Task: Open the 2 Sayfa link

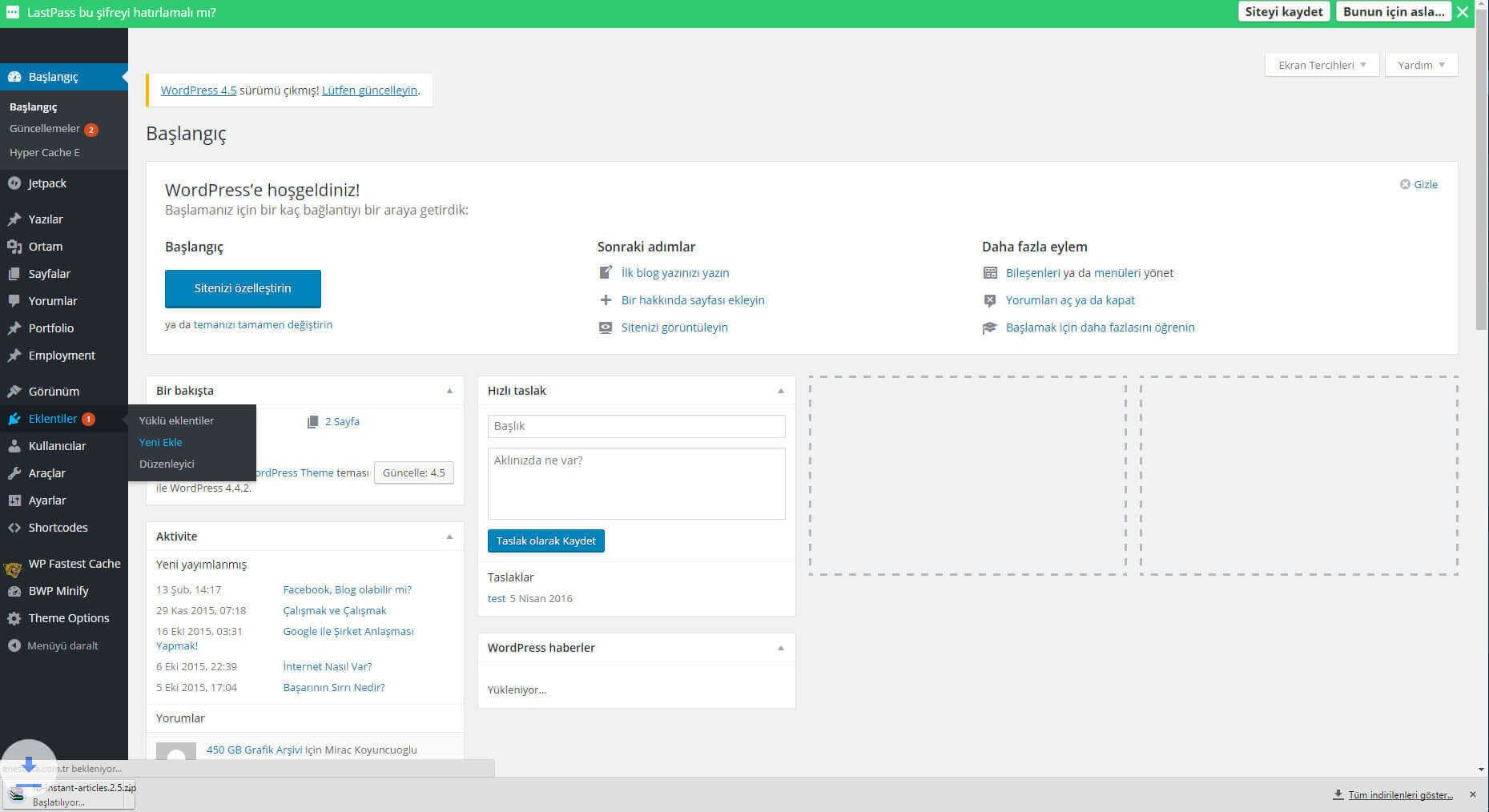Action: click(x=342, y=421)
